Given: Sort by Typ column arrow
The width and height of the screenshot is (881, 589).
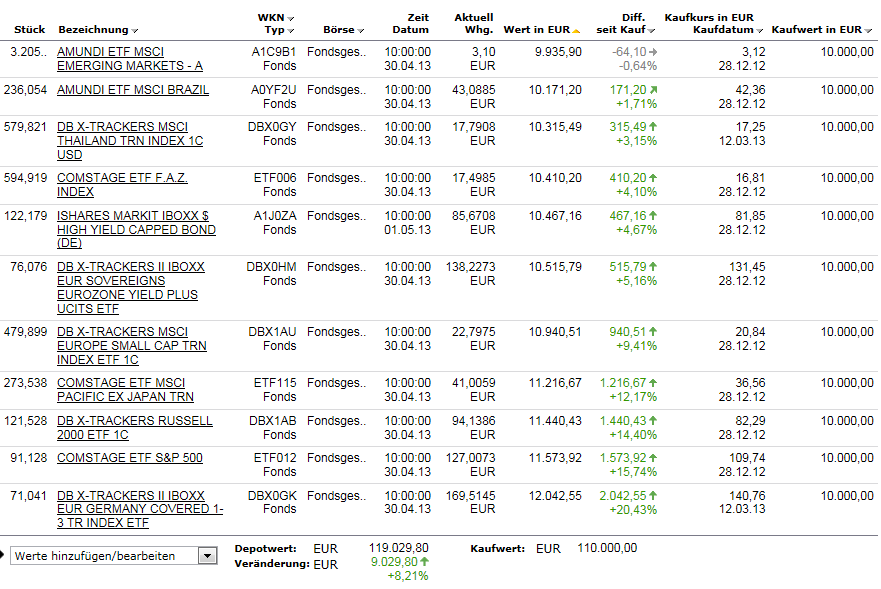Looking at the screenshot, I should click(x=290, y=30).
